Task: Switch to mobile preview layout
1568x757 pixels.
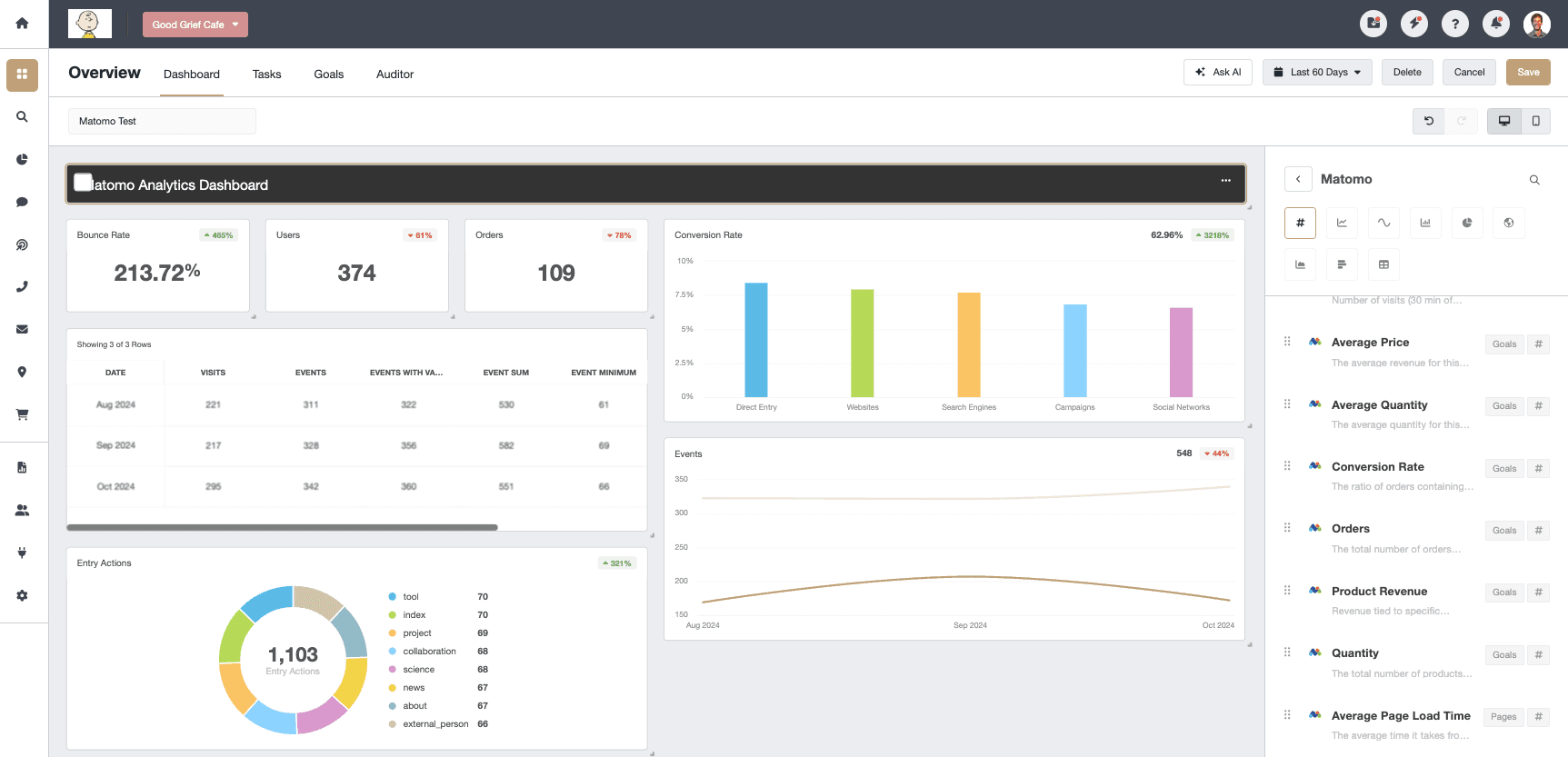Action: point(1535,121)
